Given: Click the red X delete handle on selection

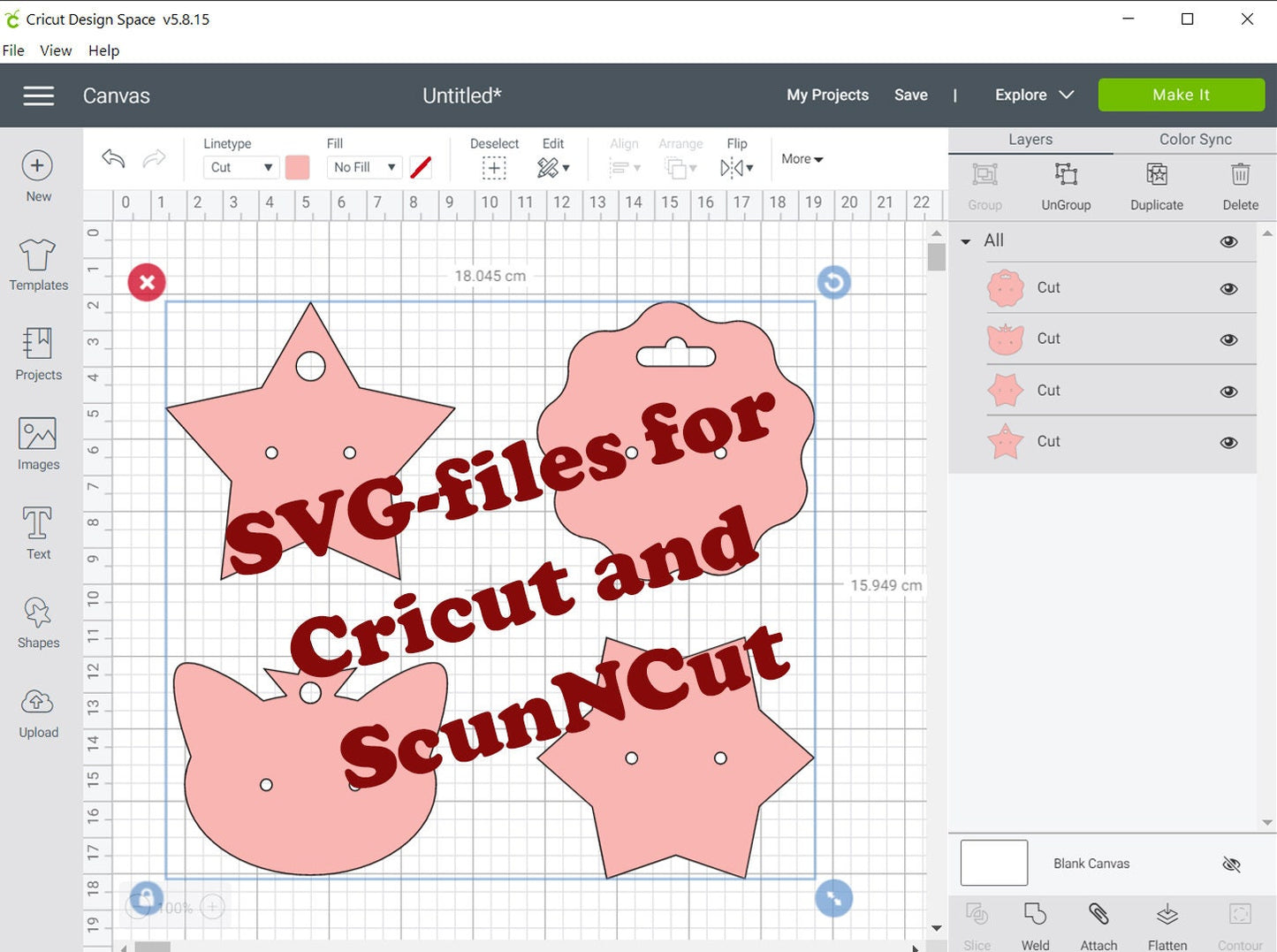Looking at the screenshot, I should [147, 283].
